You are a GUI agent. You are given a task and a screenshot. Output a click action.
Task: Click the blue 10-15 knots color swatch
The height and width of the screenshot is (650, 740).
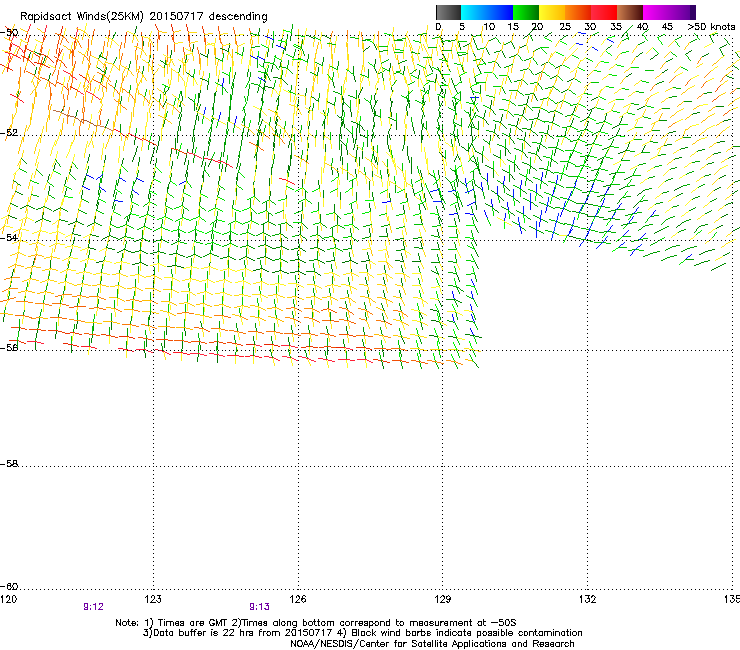[500, 12]
